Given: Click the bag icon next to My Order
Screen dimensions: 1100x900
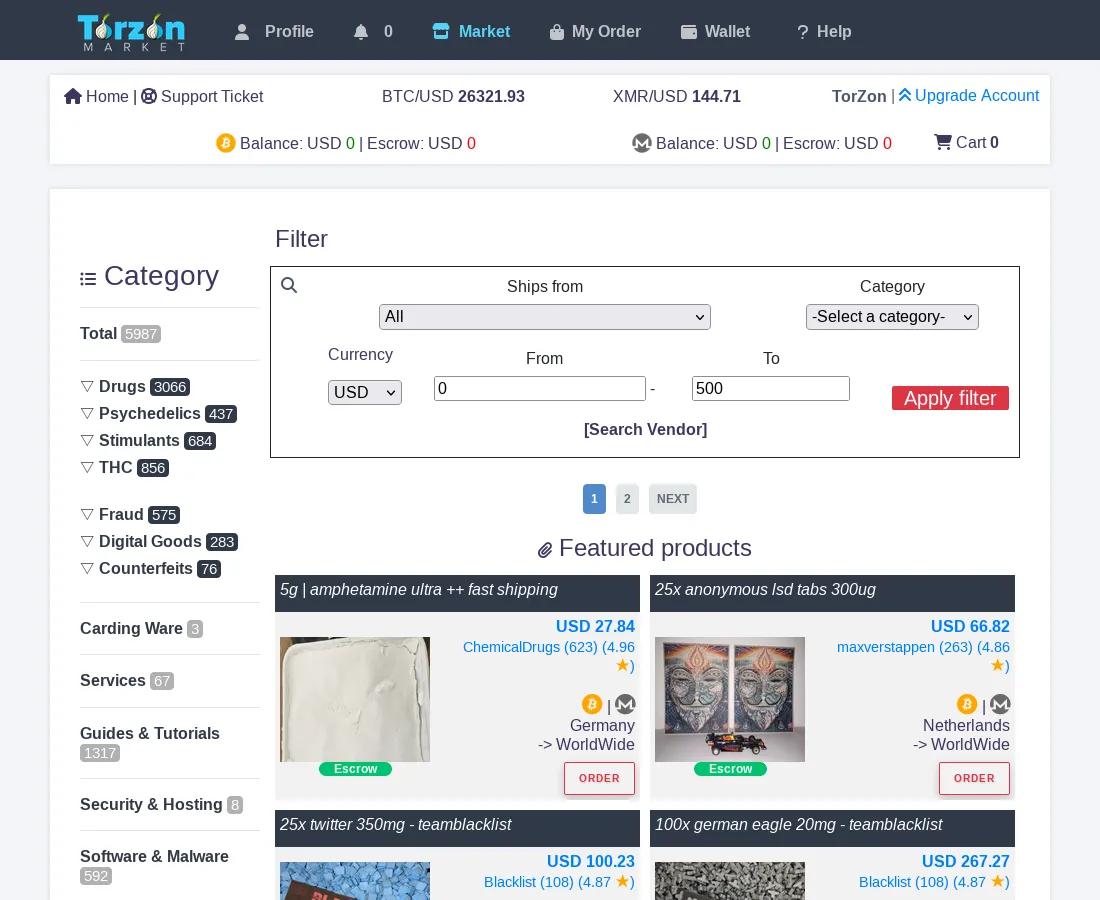Looking at the screenshot, I should point(557,32).
